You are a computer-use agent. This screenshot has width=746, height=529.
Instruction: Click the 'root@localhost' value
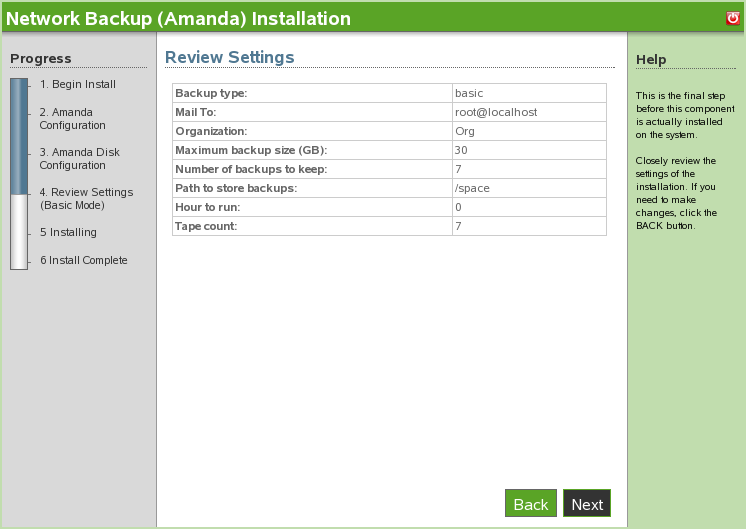[x=496, y=112]
